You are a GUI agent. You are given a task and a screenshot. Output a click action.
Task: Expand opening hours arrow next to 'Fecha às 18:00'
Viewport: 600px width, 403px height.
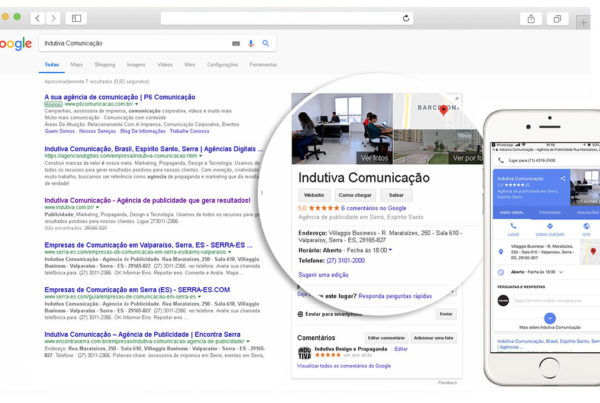(390, 250)
